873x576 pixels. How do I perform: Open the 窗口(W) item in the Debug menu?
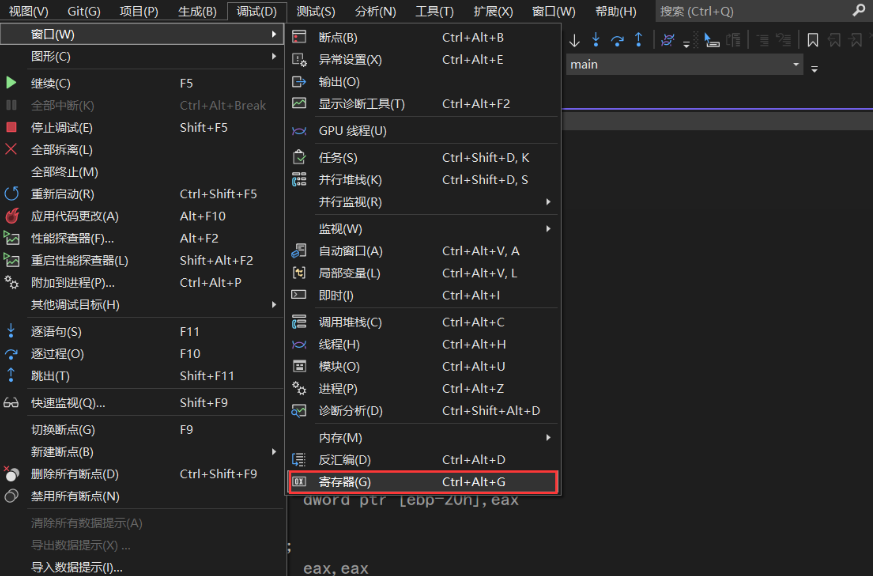142,34
